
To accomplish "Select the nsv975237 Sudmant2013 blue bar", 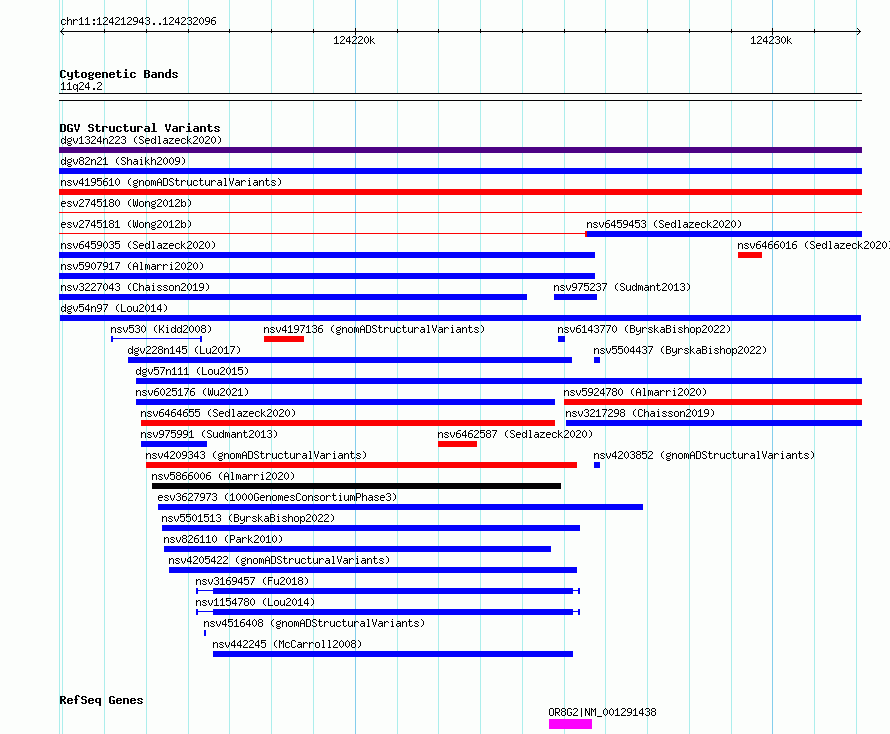I will (x=575, y=297).
